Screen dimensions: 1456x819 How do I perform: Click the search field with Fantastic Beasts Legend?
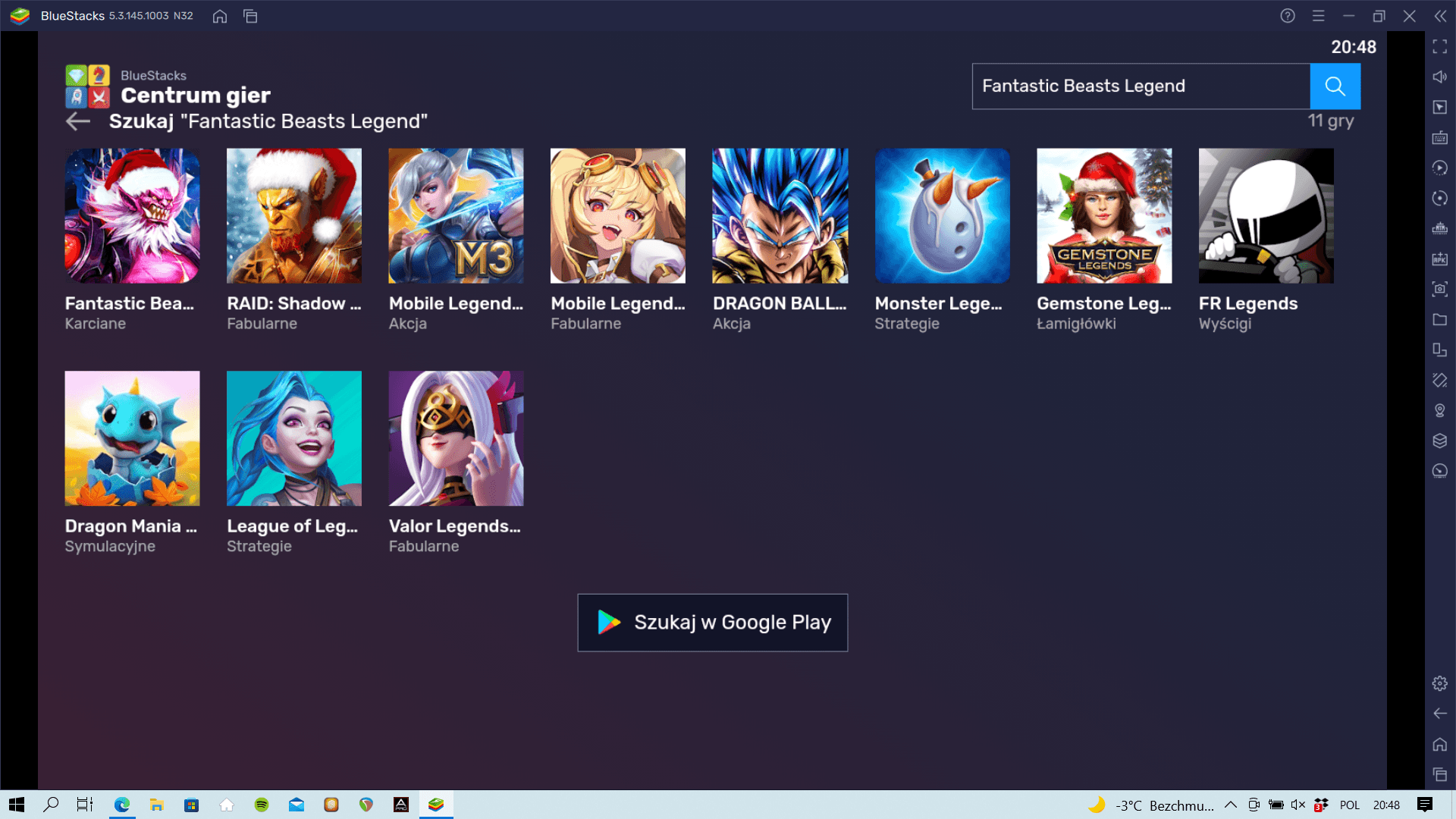(1141, 86)
